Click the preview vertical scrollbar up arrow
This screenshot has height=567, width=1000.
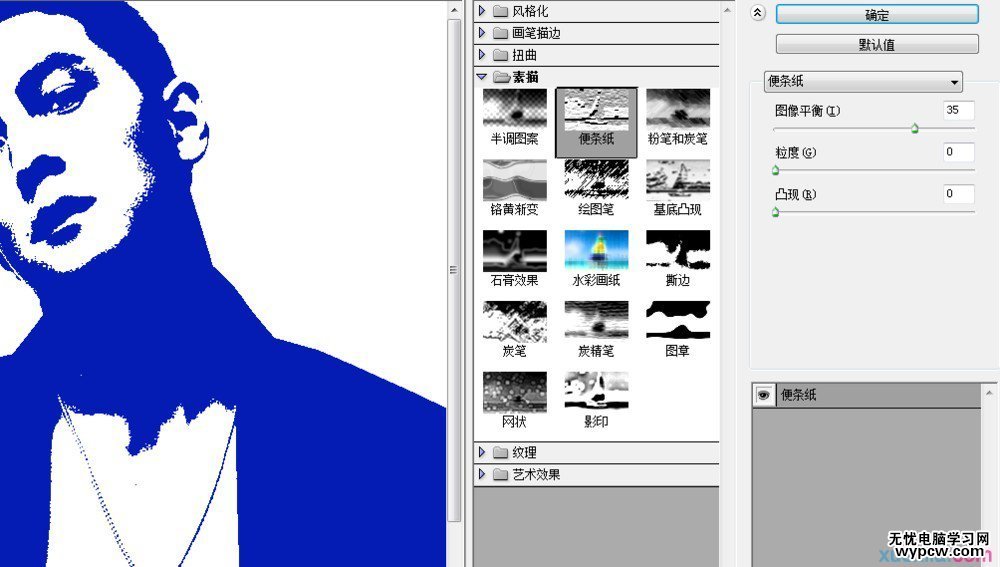click(454, 10)
